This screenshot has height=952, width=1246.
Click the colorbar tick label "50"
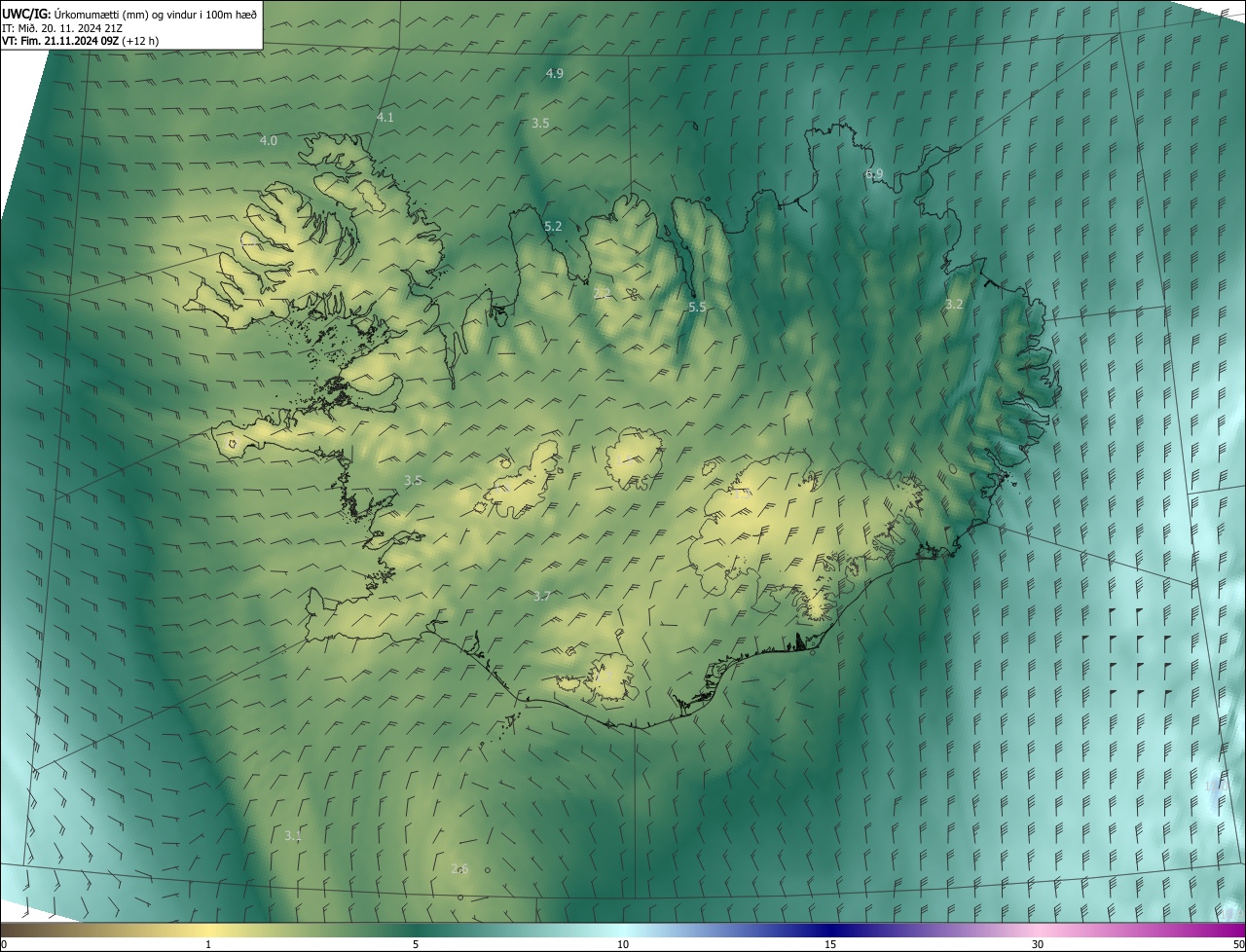pyautogui.click(x=1238, y=944)
